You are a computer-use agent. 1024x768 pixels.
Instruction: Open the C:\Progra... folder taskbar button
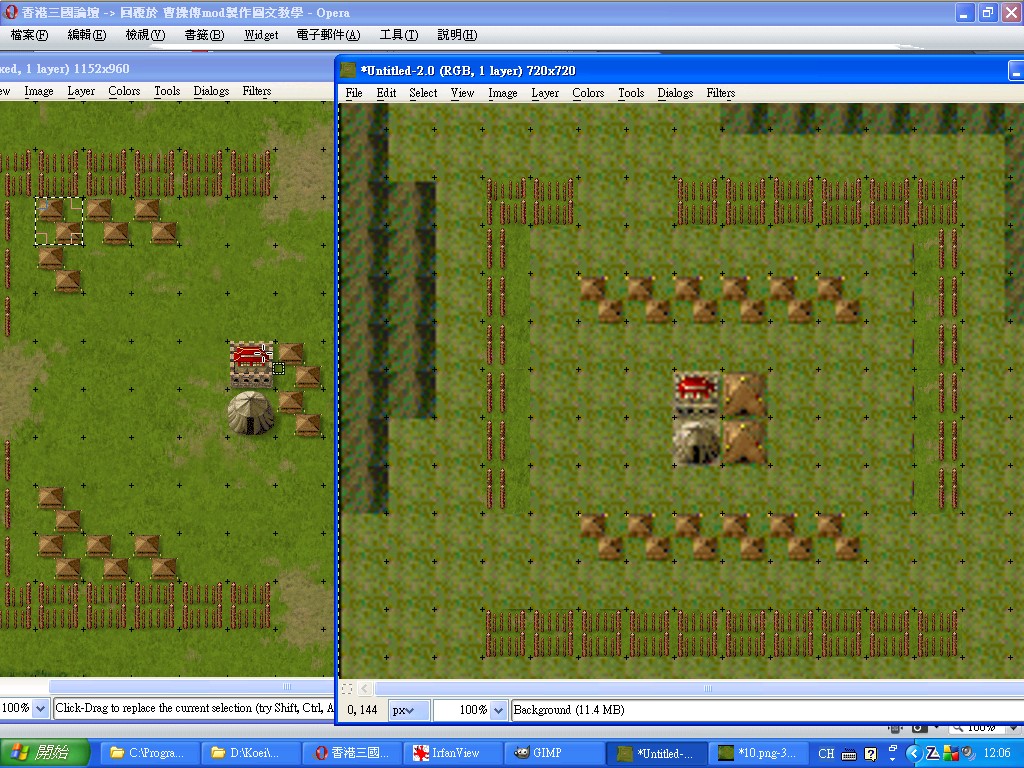148,753
